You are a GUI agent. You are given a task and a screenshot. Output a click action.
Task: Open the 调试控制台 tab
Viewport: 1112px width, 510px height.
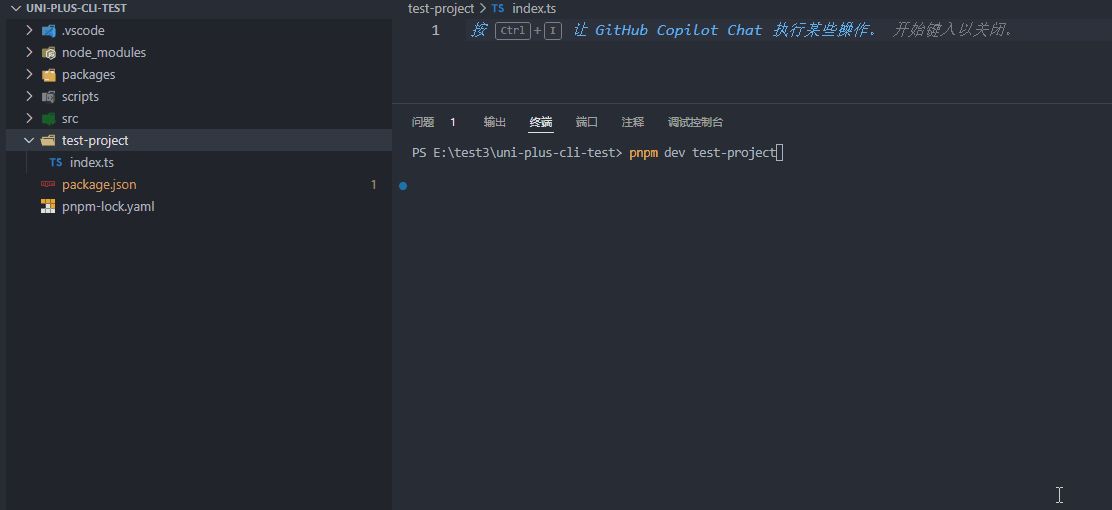point(695,122)
